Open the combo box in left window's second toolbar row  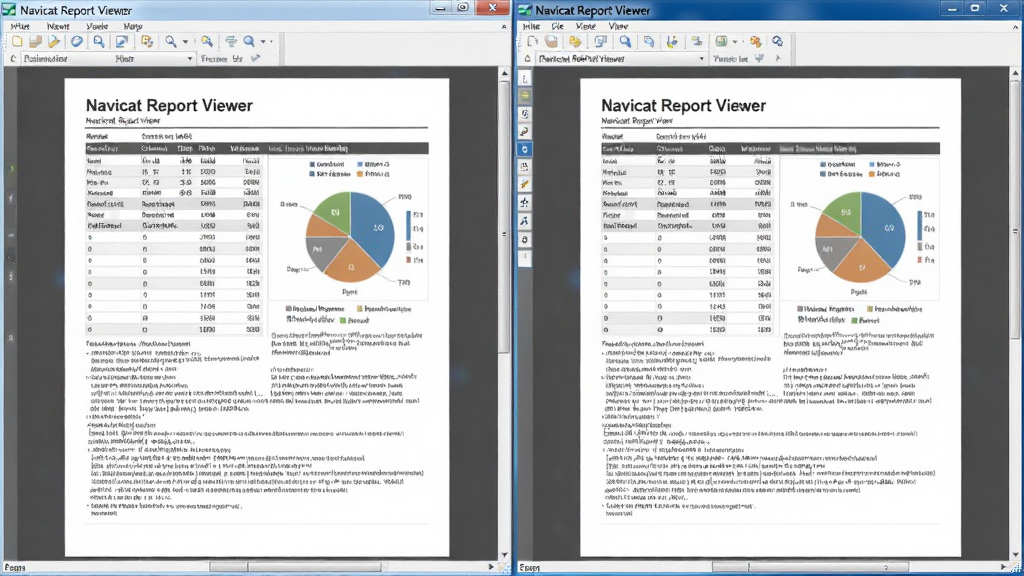coord(108,58)
